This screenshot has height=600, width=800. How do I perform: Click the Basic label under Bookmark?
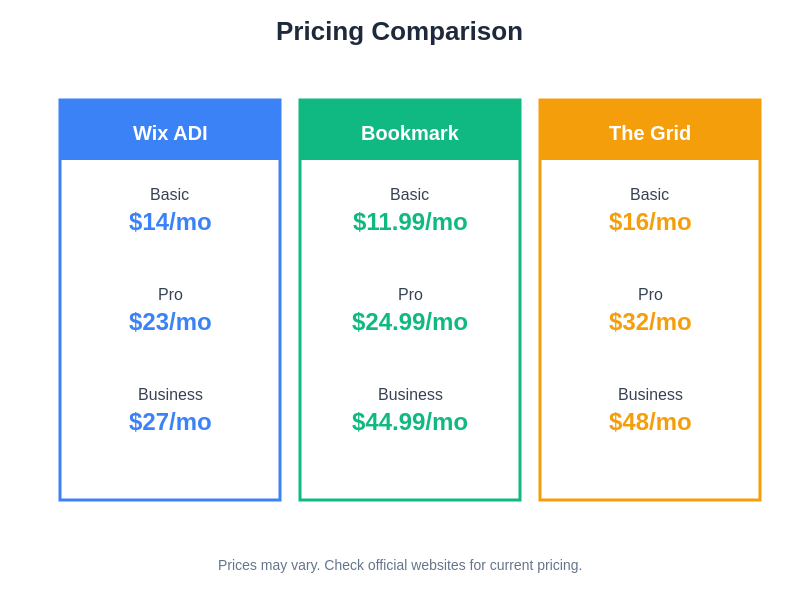(410, 195)
